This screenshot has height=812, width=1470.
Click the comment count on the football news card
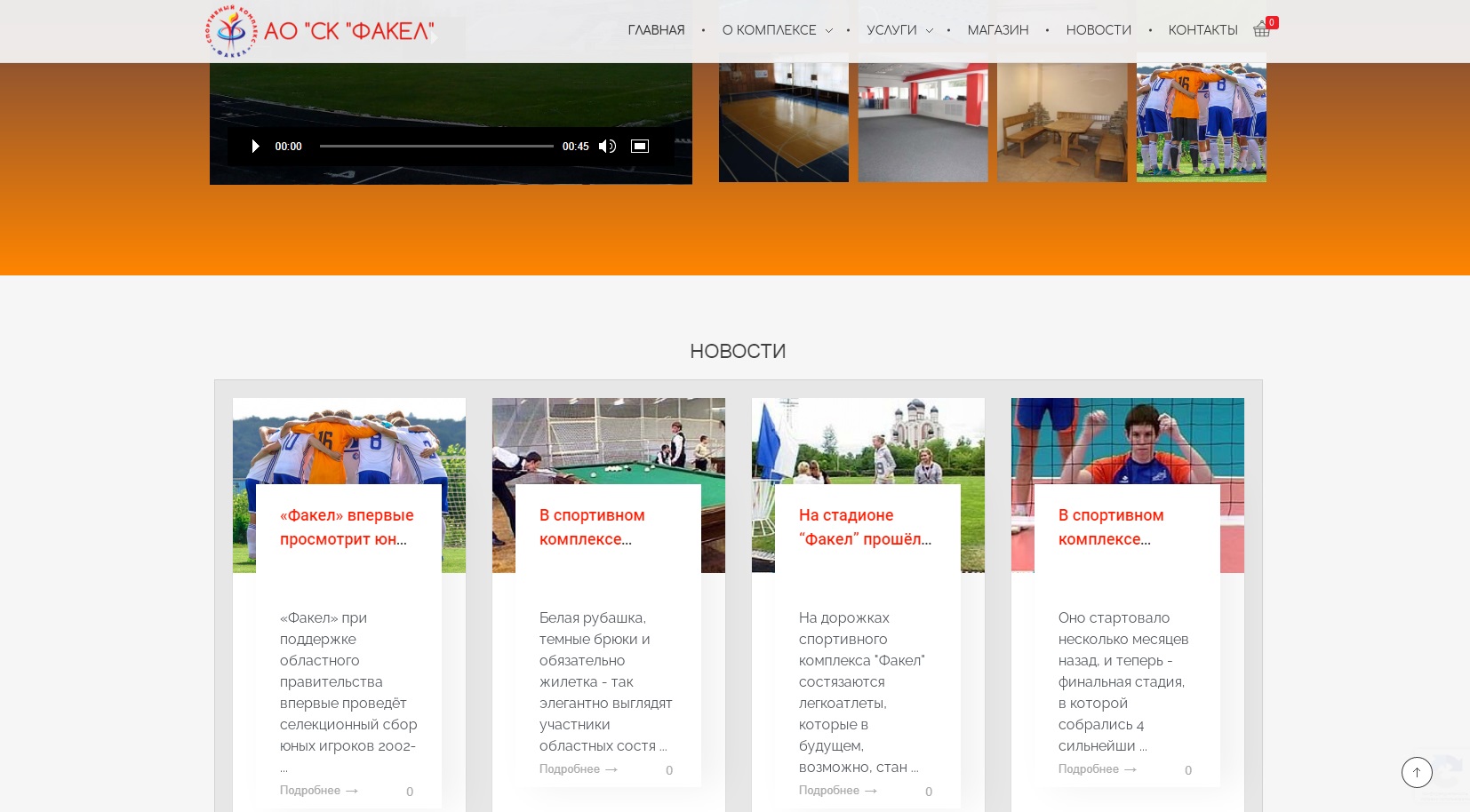click(410, 792)
